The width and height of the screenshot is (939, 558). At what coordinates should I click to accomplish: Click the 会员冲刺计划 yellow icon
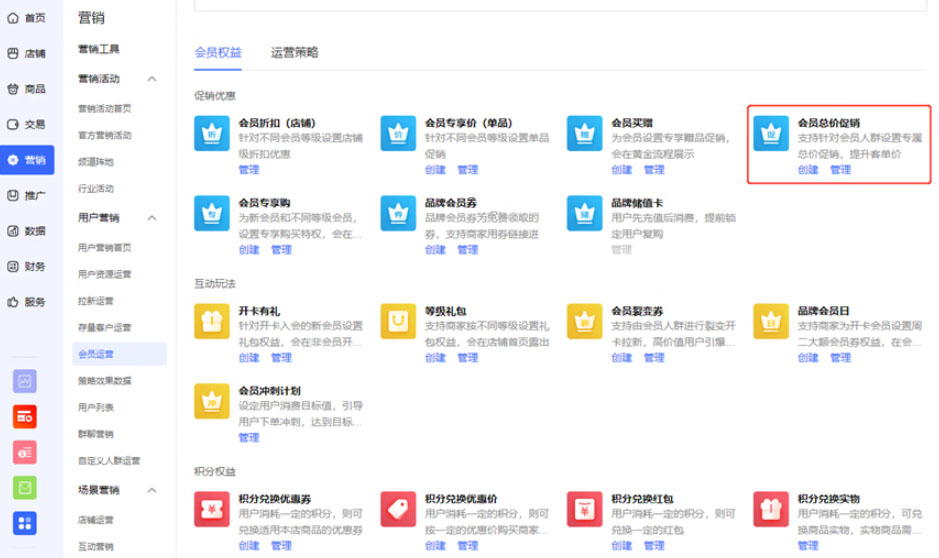click(x=211, y=401)
